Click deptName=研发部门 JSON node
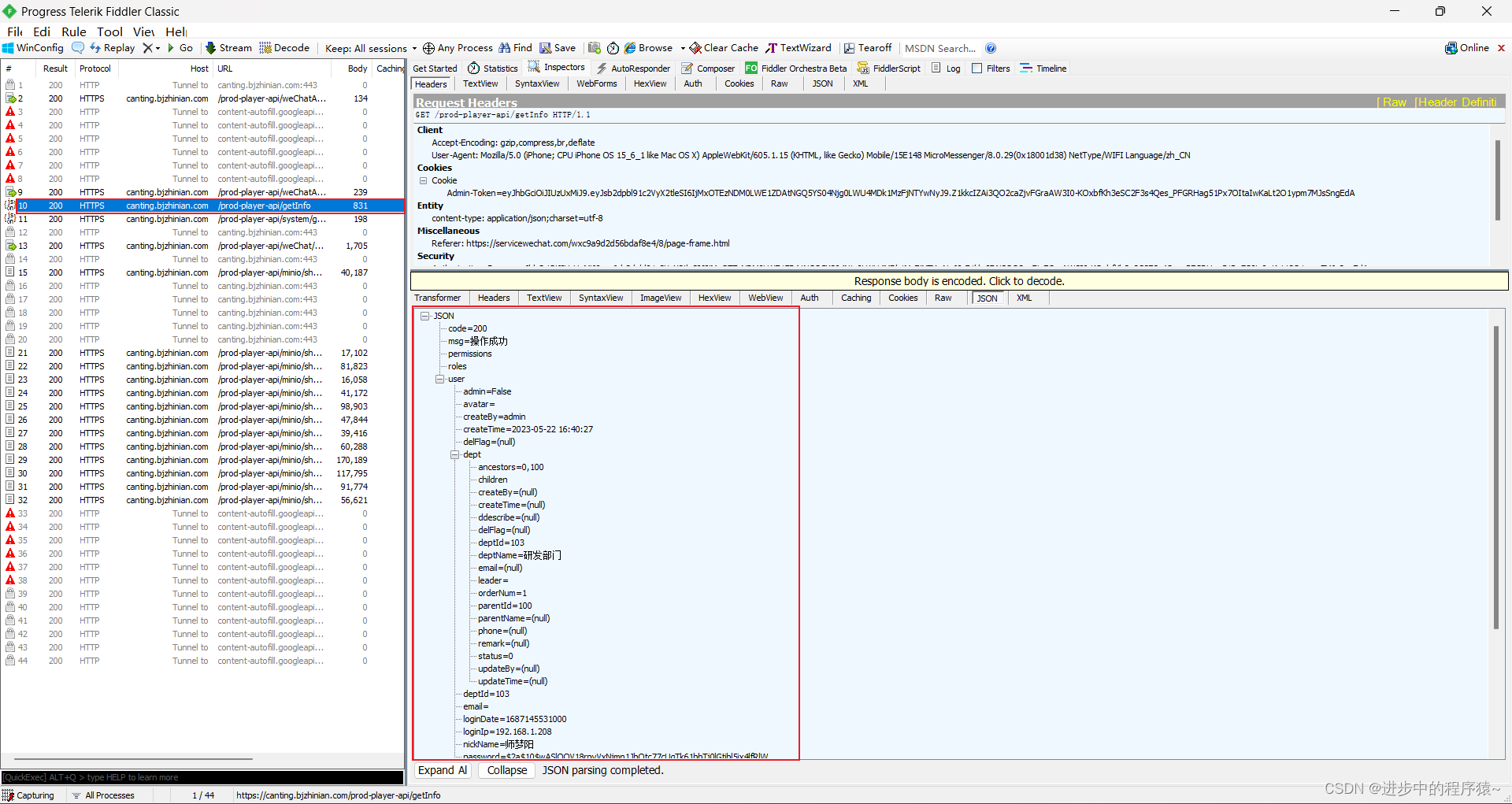This screenshot has height=804, width=1512. coord(520,555)
